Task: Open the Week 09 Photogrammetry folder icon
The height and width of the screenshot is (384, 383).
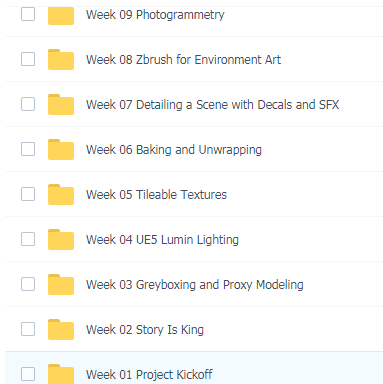Action: click(x=61, y=15)
